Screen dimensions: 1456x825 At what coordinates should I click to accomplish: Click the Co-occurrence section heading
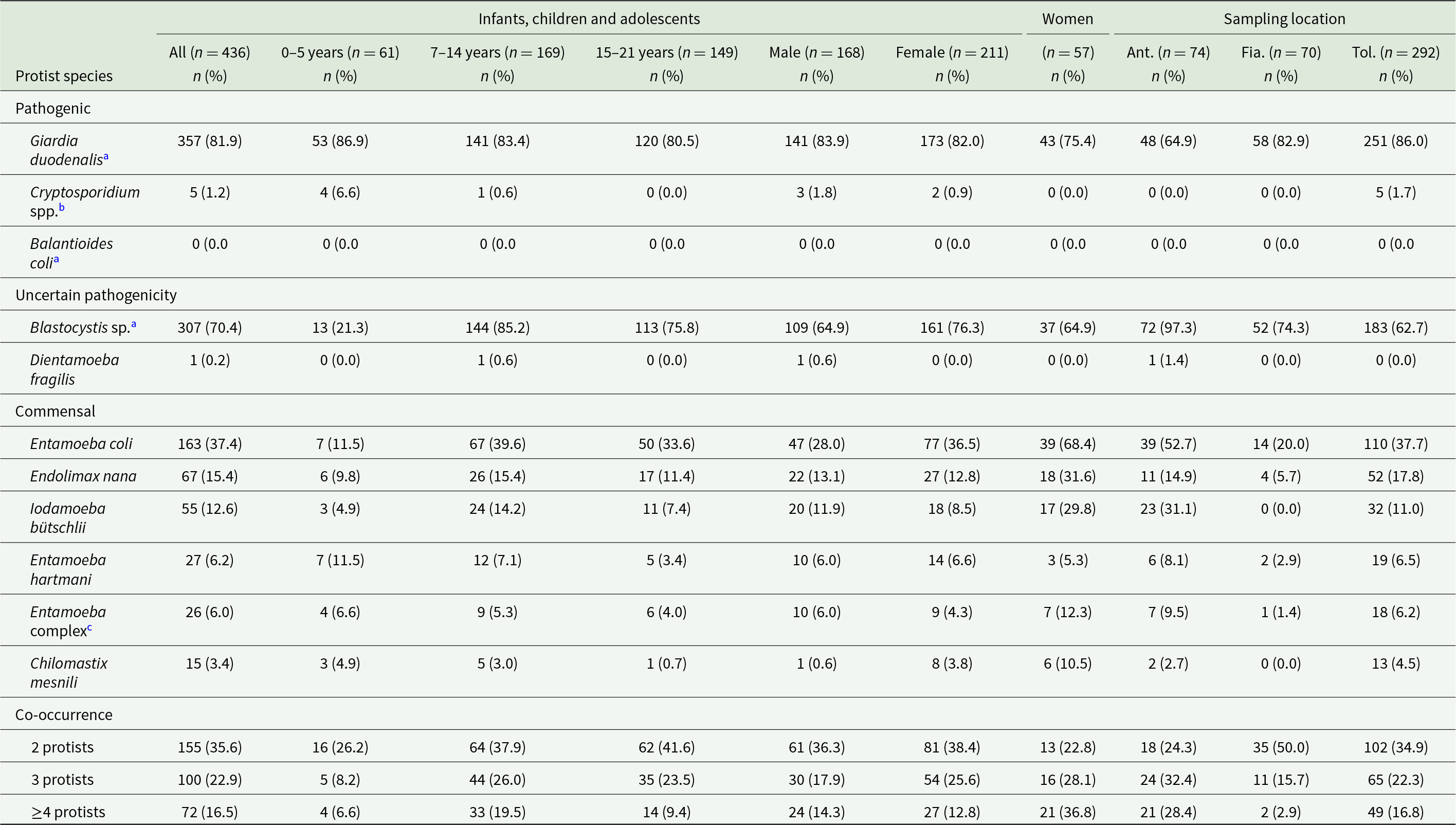point(64,714)
